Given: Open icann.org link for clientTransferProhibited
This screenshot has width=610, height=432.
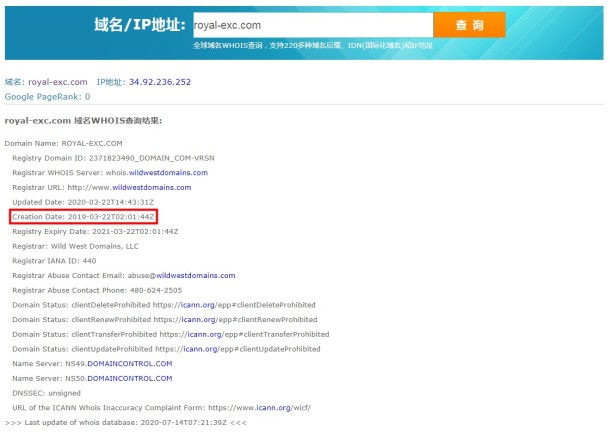Looking at the screenshot, I should point(205,335).
